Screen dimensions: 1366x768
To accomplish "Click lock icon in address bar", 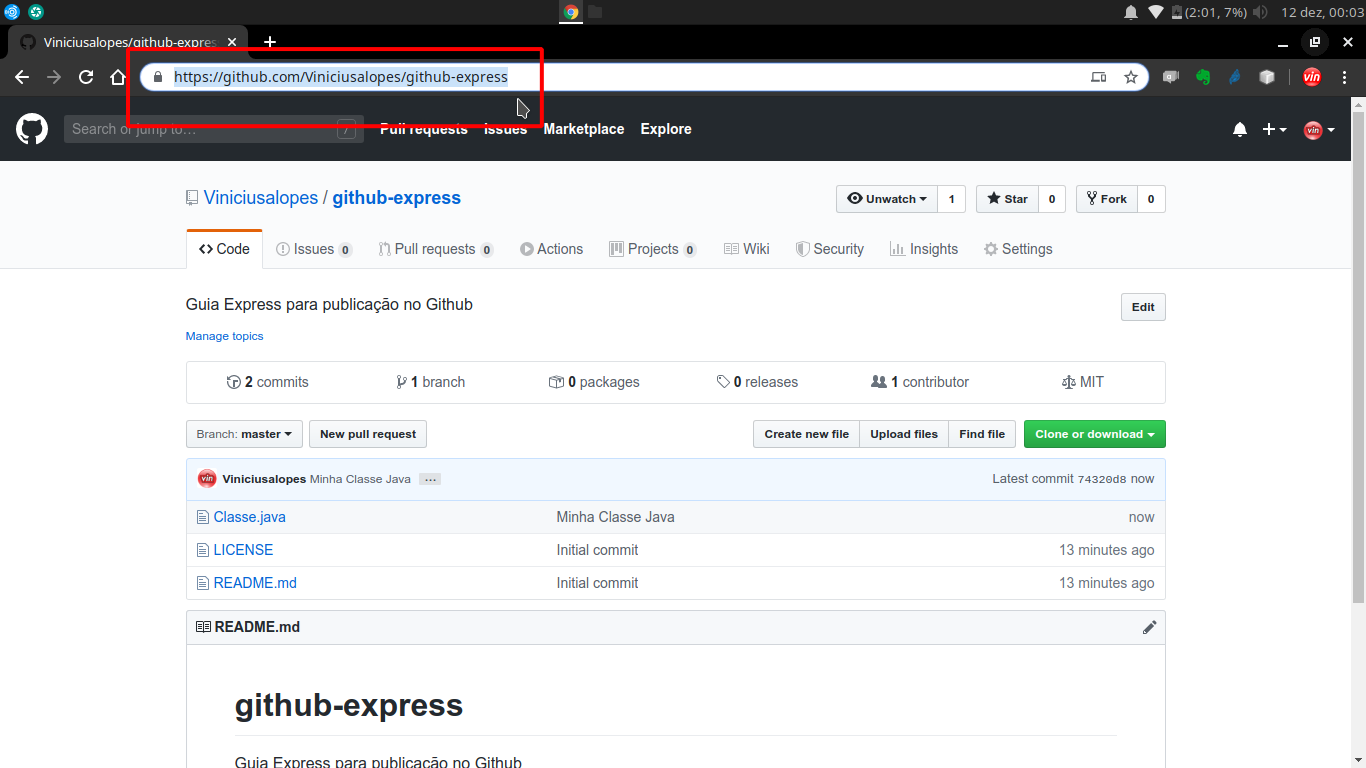I will (x=157, y=77).
